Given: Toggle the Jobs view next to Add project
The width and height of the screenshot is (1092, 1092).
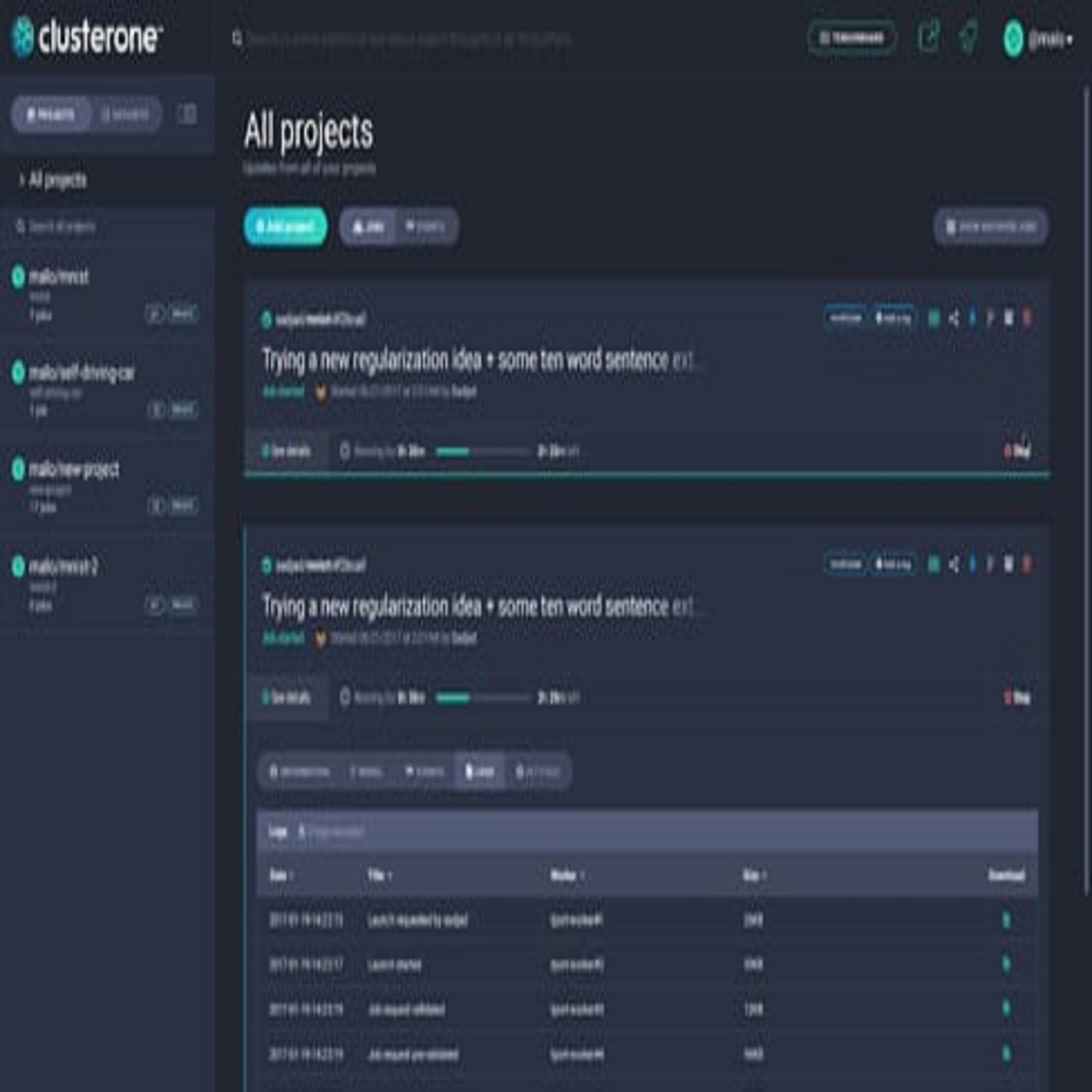Looking at the screenshot, I should tap(368, 227).
